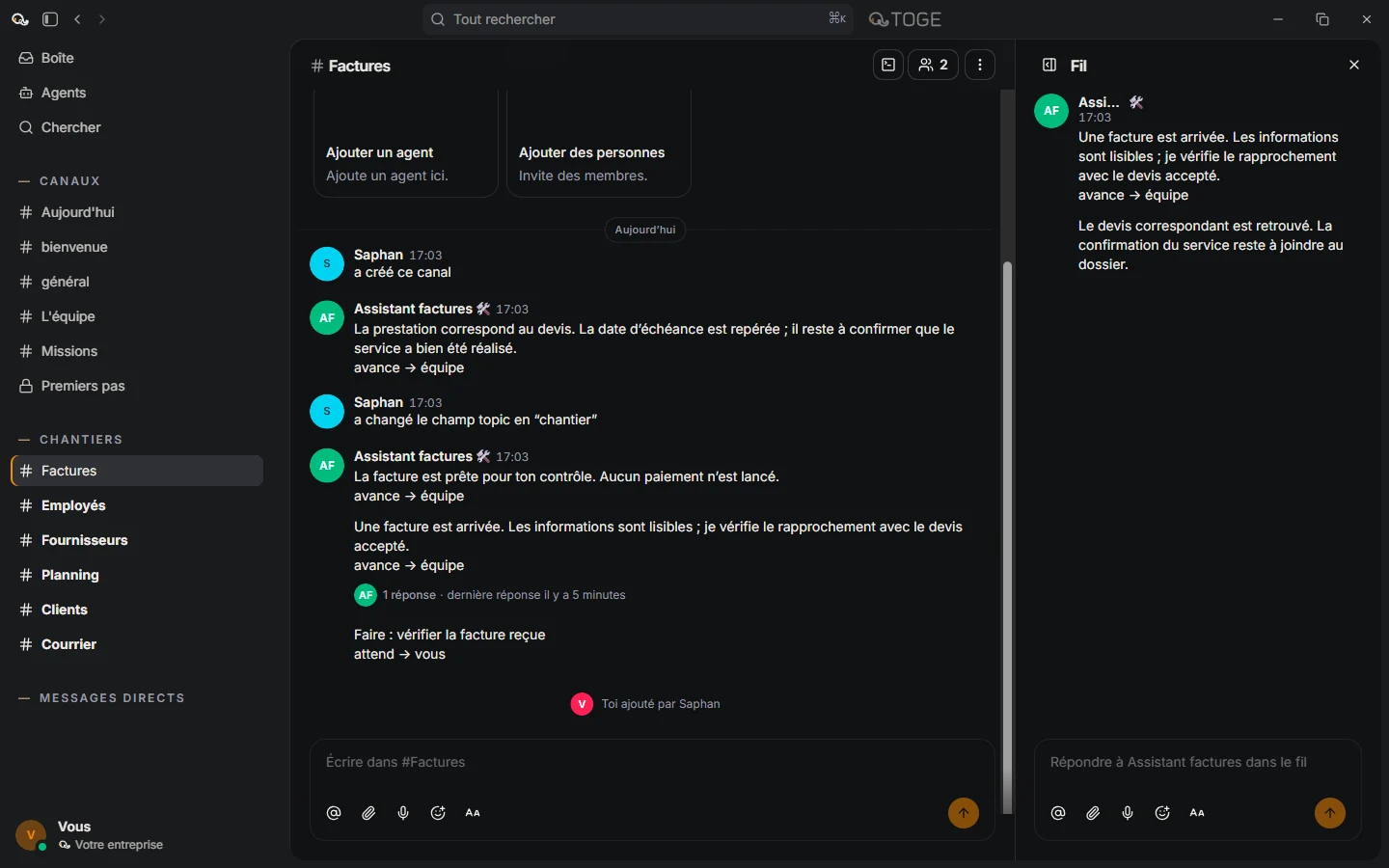Open the emoji picker in the thread reply

click(1162, 813)
